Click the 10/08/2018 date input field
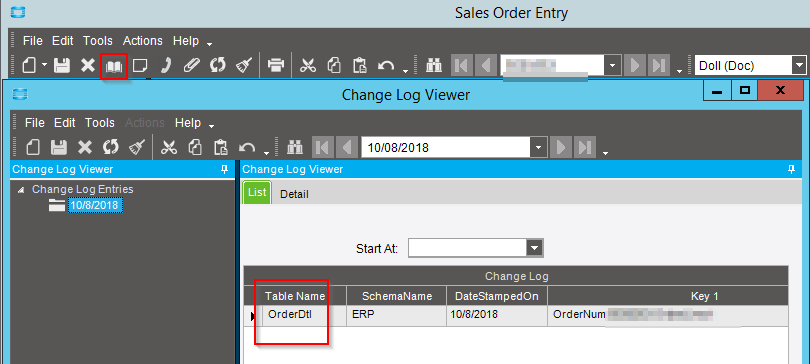 (x=447, y=148)
